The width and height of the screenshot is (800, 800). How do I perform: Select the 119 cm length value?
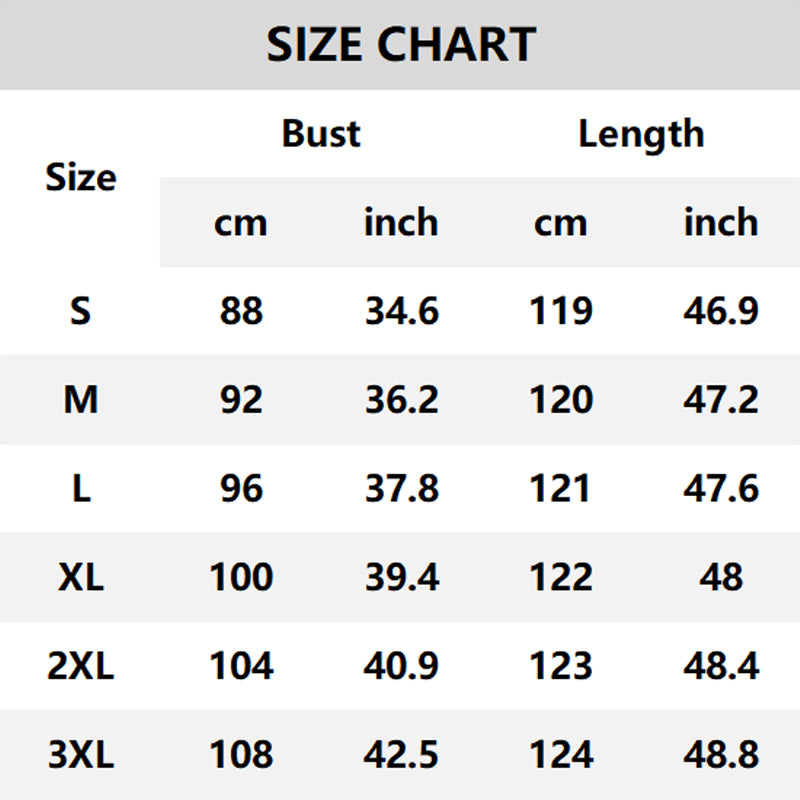[x=561, y=311]
